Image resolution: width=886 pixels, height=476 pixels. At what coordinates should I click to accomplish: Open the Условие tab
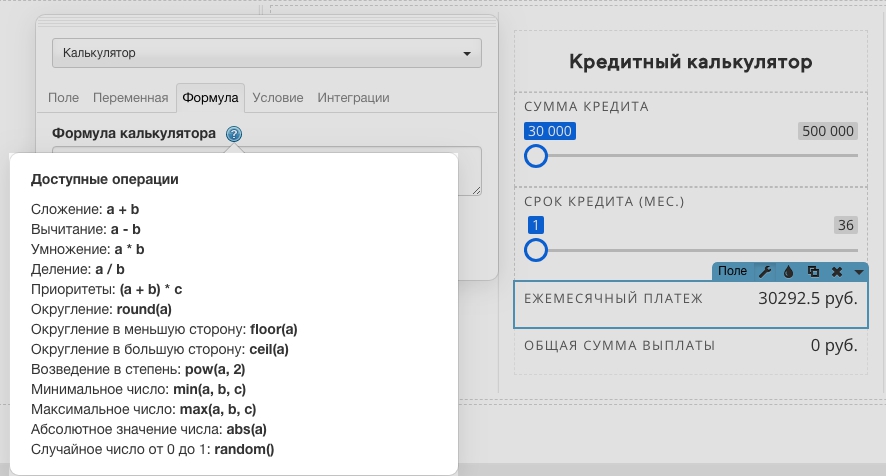(277, 98)
